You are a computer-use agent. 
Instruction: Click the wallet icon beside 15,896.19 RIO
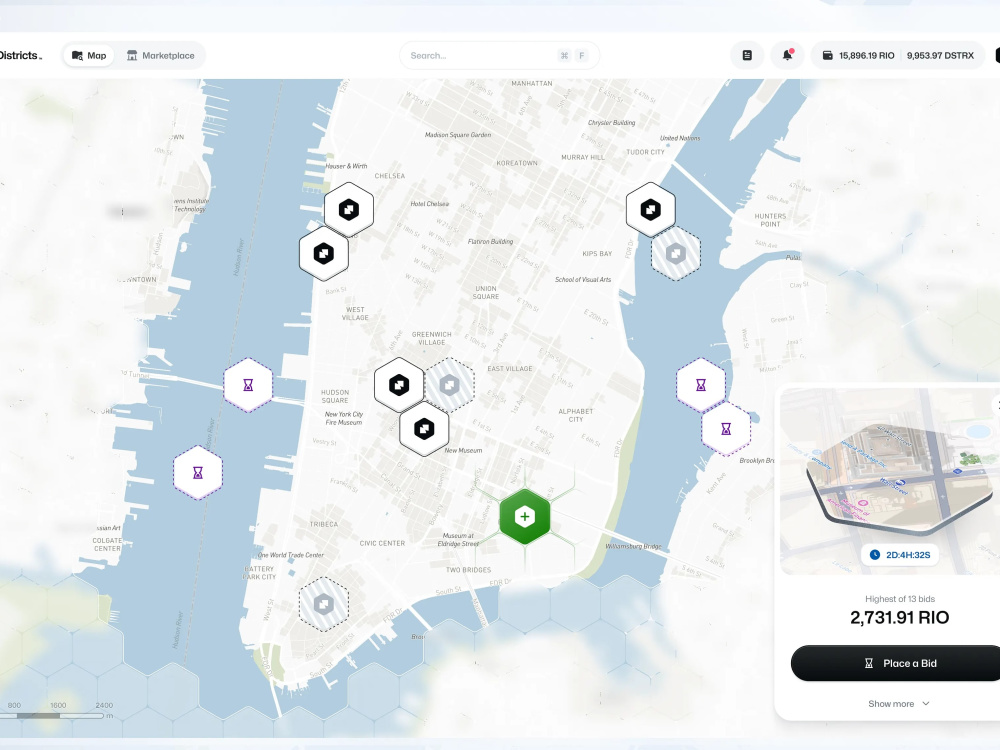point(827,55)
